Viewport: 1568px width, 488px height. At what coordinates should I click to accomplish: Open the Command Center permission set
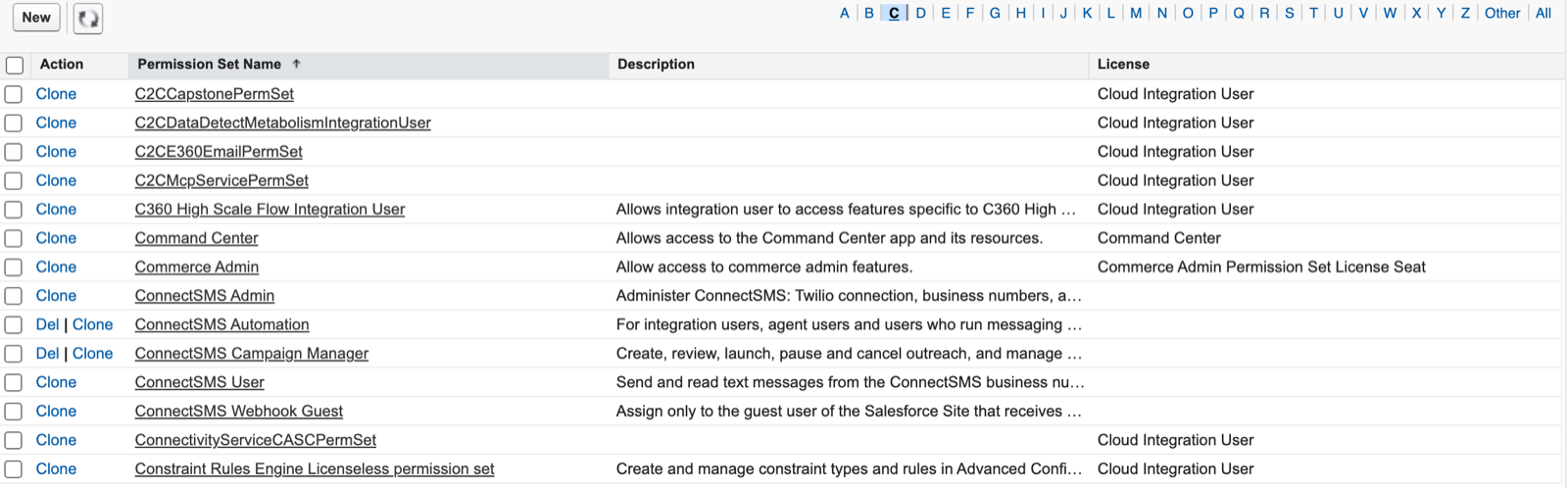click(x=197, y=238)
